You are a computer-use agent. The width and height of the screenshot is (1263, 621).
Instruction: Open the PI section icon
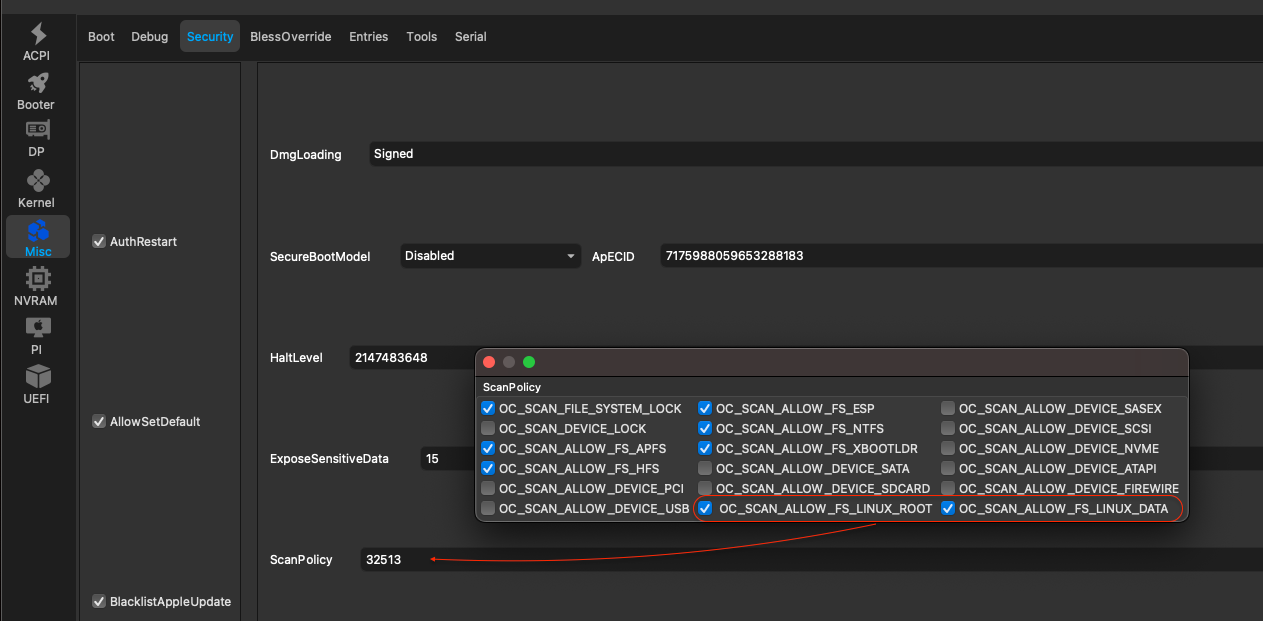(x=37, y=328)
